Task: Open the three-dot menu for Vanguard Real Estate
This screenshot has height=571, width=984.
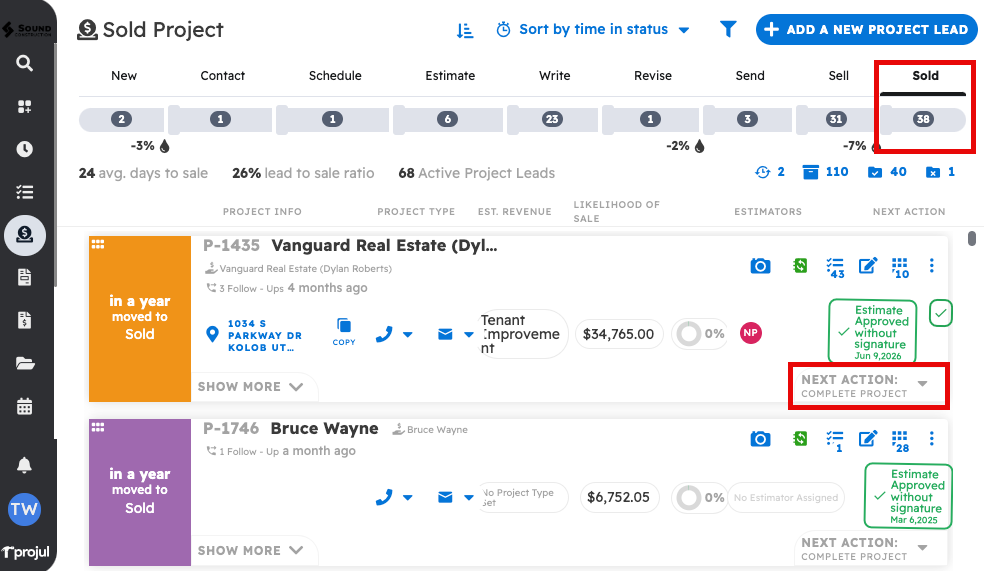Action: pos(932,266)
